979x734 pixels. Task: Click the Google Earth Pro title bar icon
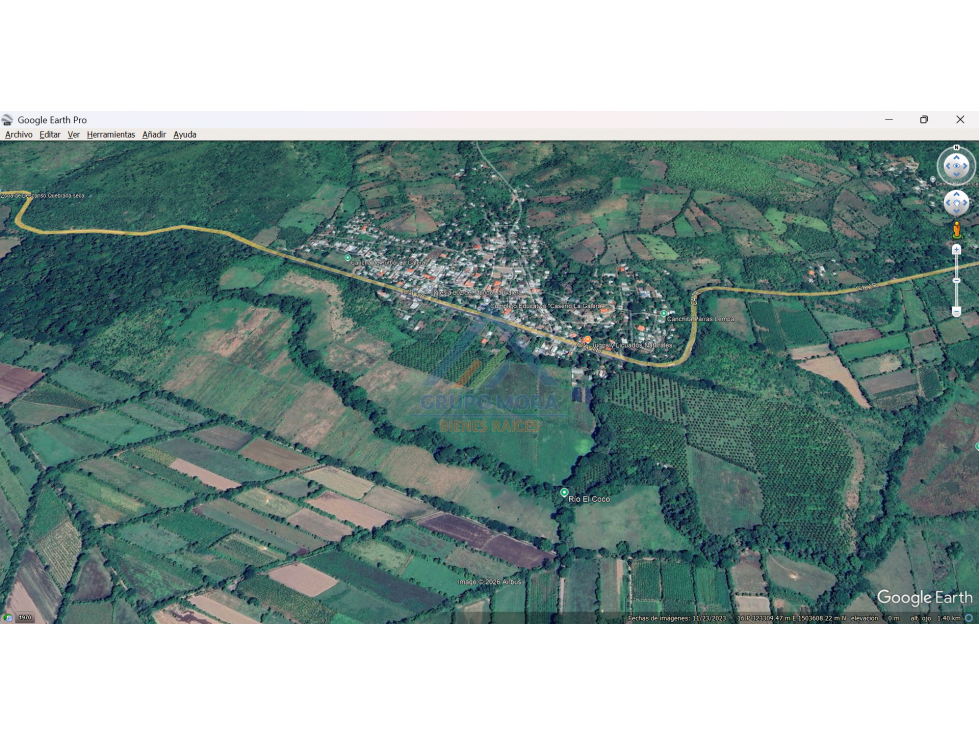pos(7,120)
